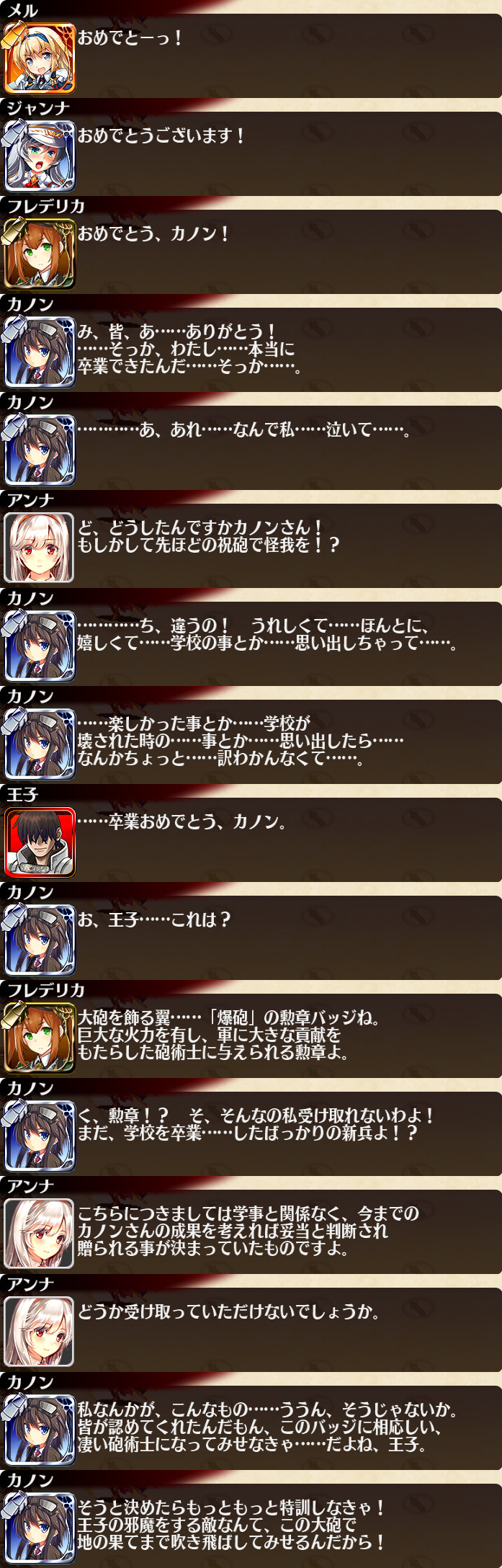This screenshot has height=1568, width=502.
Task: Click Kanon's portrait next to ありがとう line
Action: 40,352
